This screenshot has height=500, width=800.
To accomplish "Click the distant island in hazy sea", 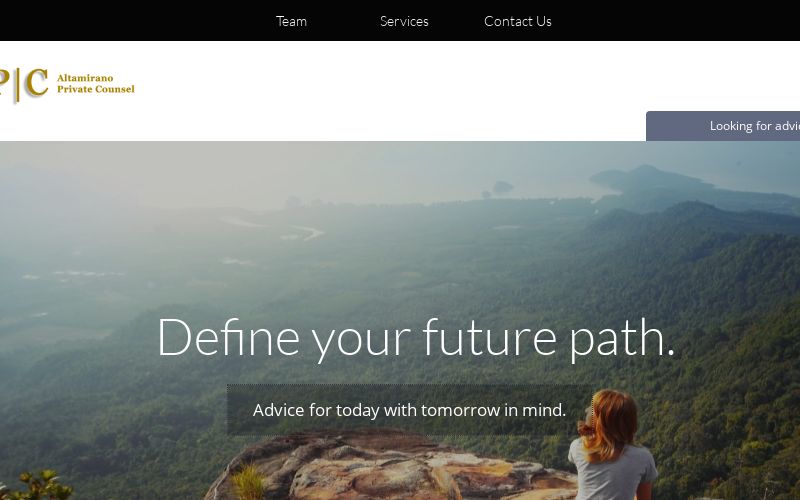I will click(x=503, y=187).
